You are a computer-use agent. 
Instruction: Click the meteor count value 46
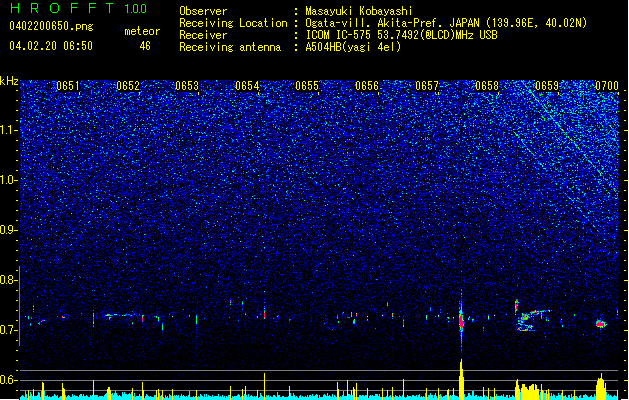pyautogui.click(x=145, y=46)
